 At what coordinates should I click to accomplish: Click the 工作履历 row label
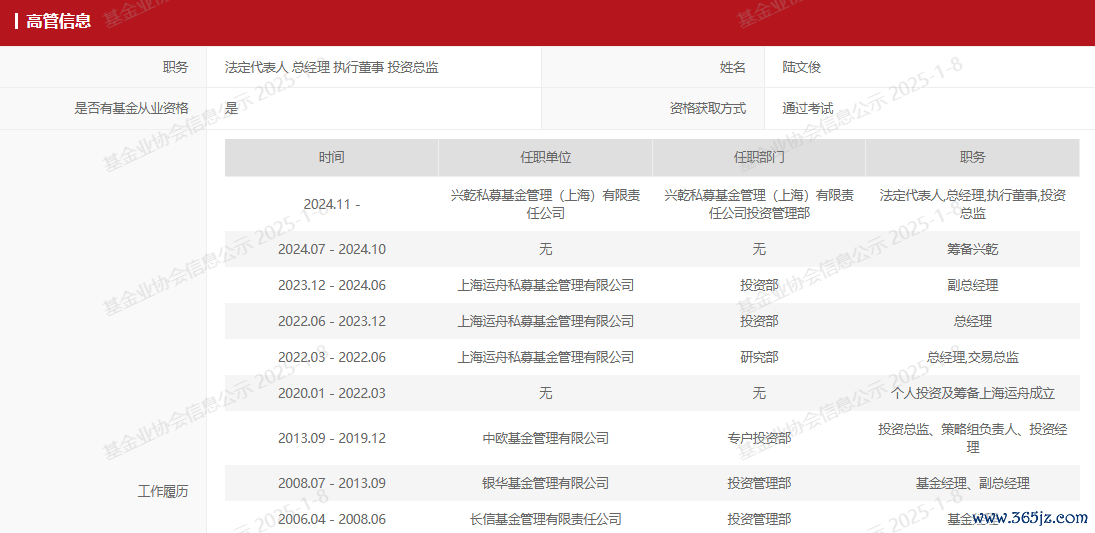(163, 491)
